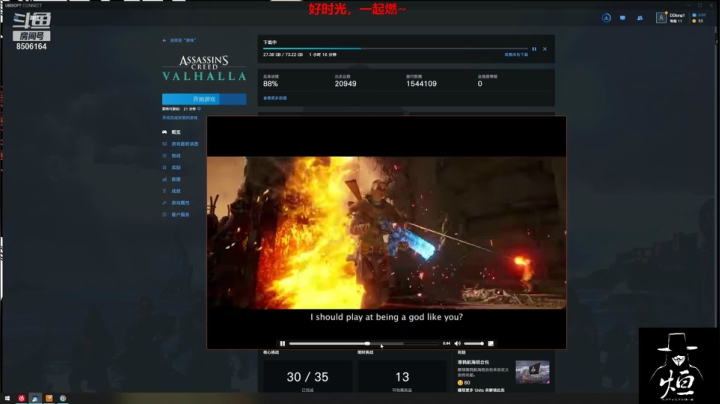720x404 pixels.
Task: Open the red app icon in the taskbar
Action: coord(22,398)
